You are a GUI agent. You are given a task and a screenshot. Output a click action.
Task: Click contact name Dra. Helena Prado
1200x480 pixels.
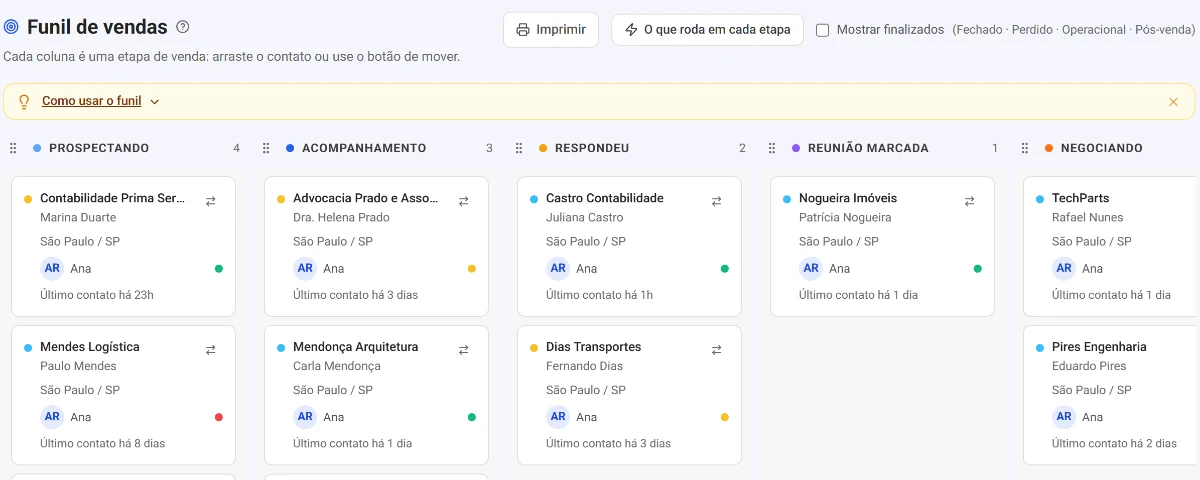pos(341,217)
